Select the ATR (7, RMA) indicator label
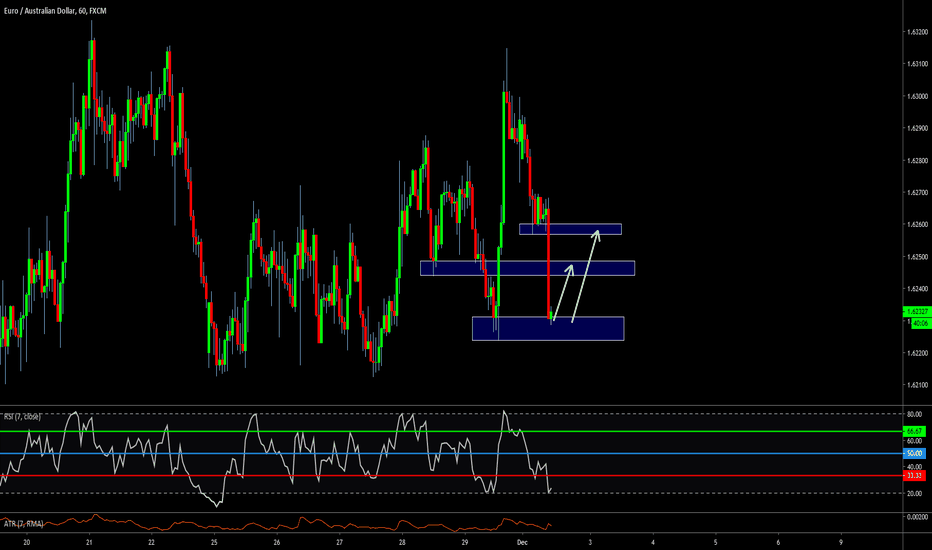This screenshot has width=932, height=550. click(x=23, y=523)
